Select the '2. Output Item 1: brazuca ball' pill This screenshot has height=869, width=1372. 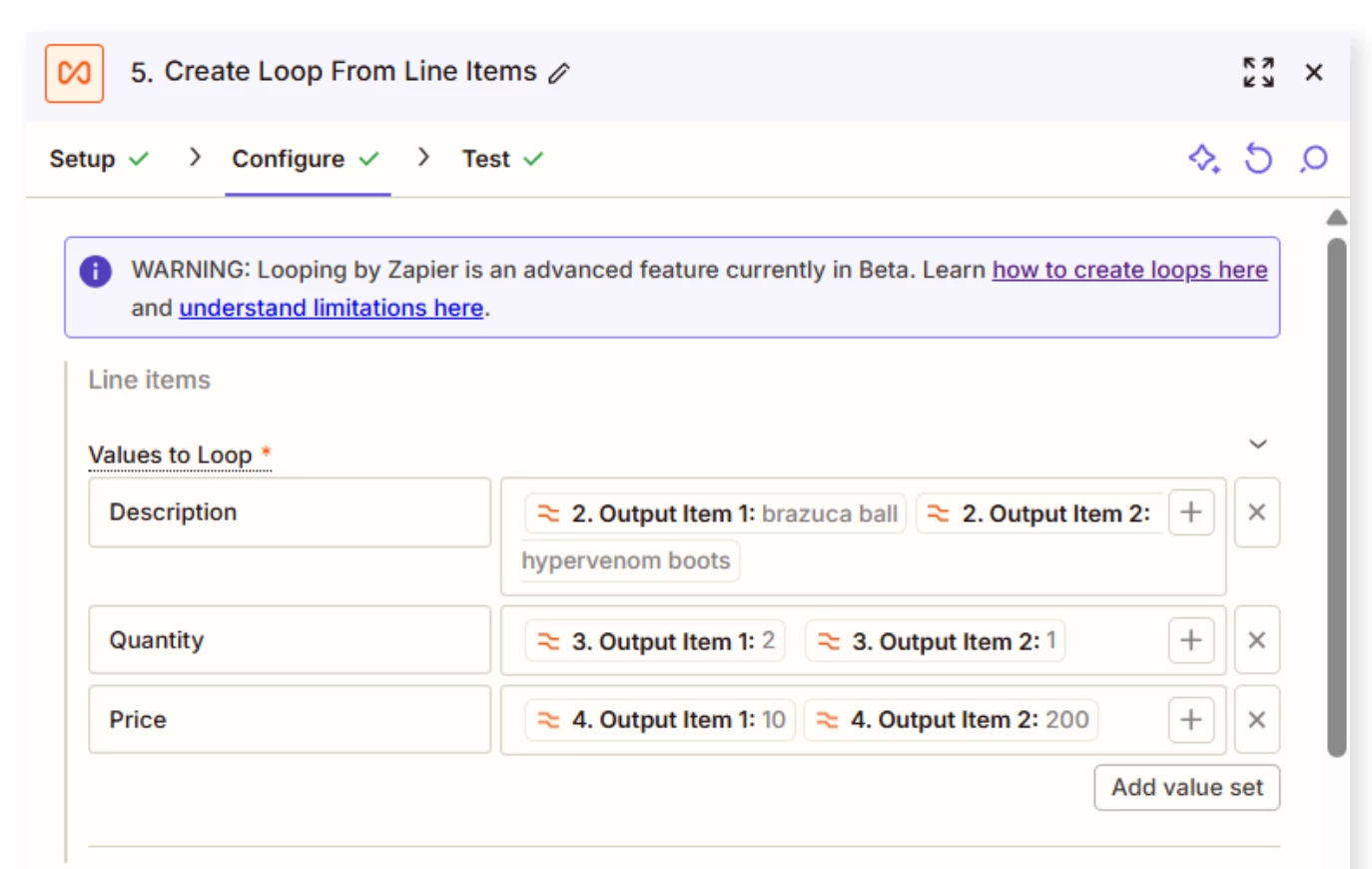[715, 513]
